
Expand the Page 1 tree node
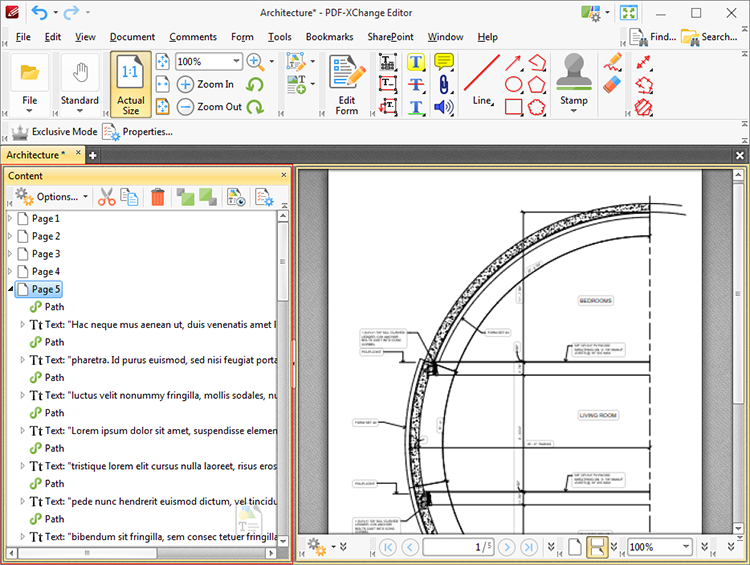pos(10,218)
